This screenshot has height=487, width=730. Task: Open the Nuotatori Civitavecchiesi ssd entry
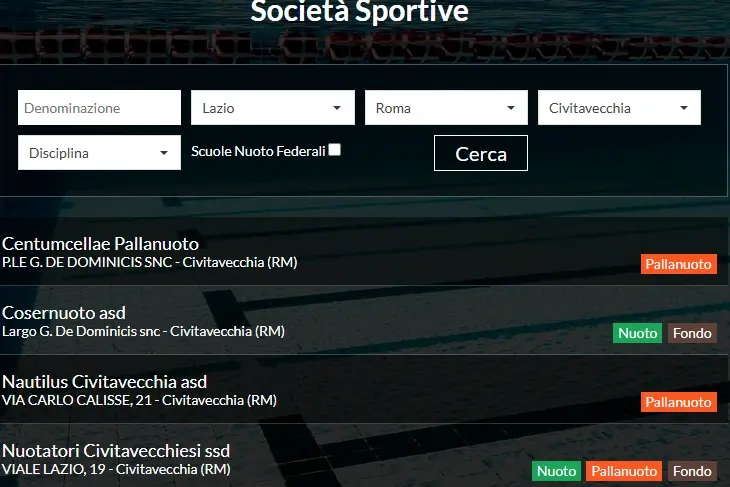[x=116, y=451]
